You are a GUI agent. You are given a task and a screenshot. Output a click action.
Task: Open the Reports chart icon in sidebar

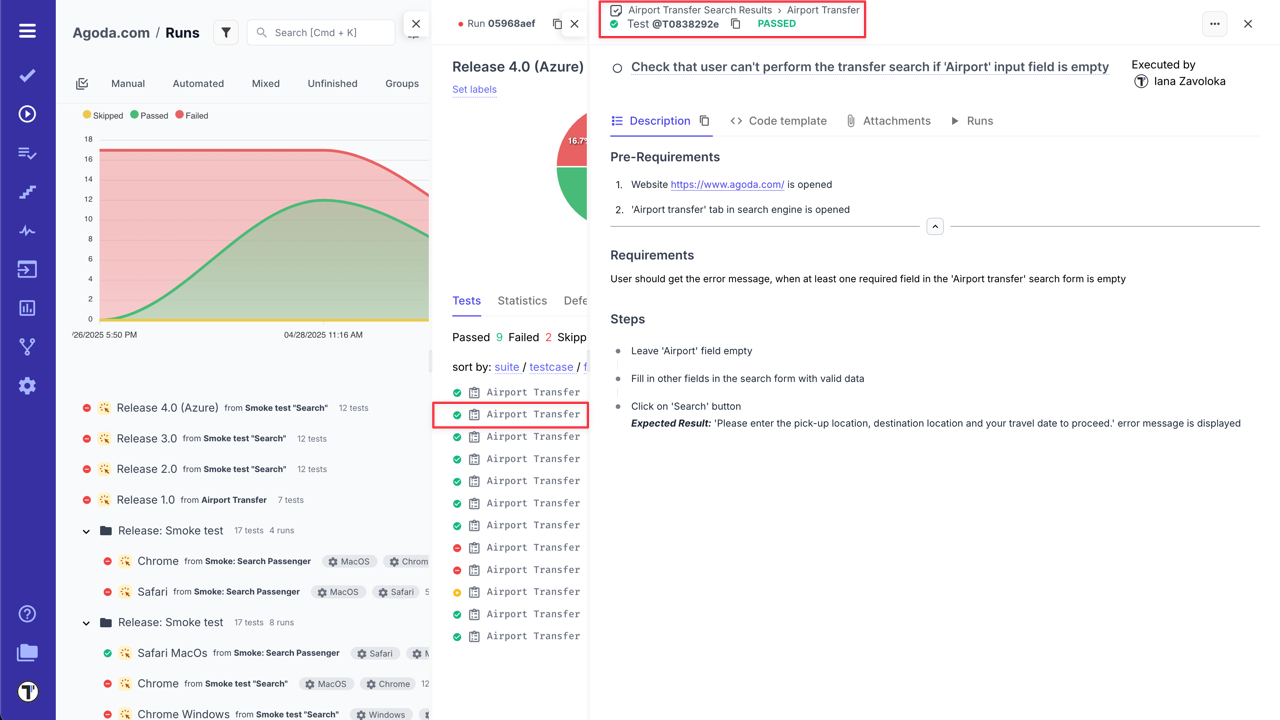tap(27, 307)
